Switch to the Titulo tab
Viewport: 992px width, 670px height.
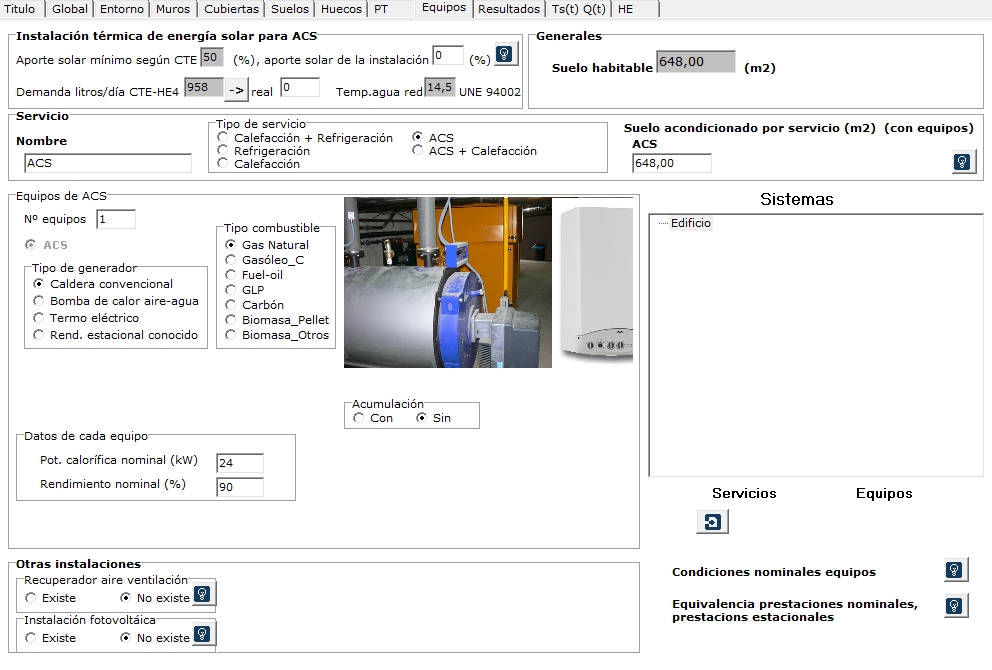point(20,9)
